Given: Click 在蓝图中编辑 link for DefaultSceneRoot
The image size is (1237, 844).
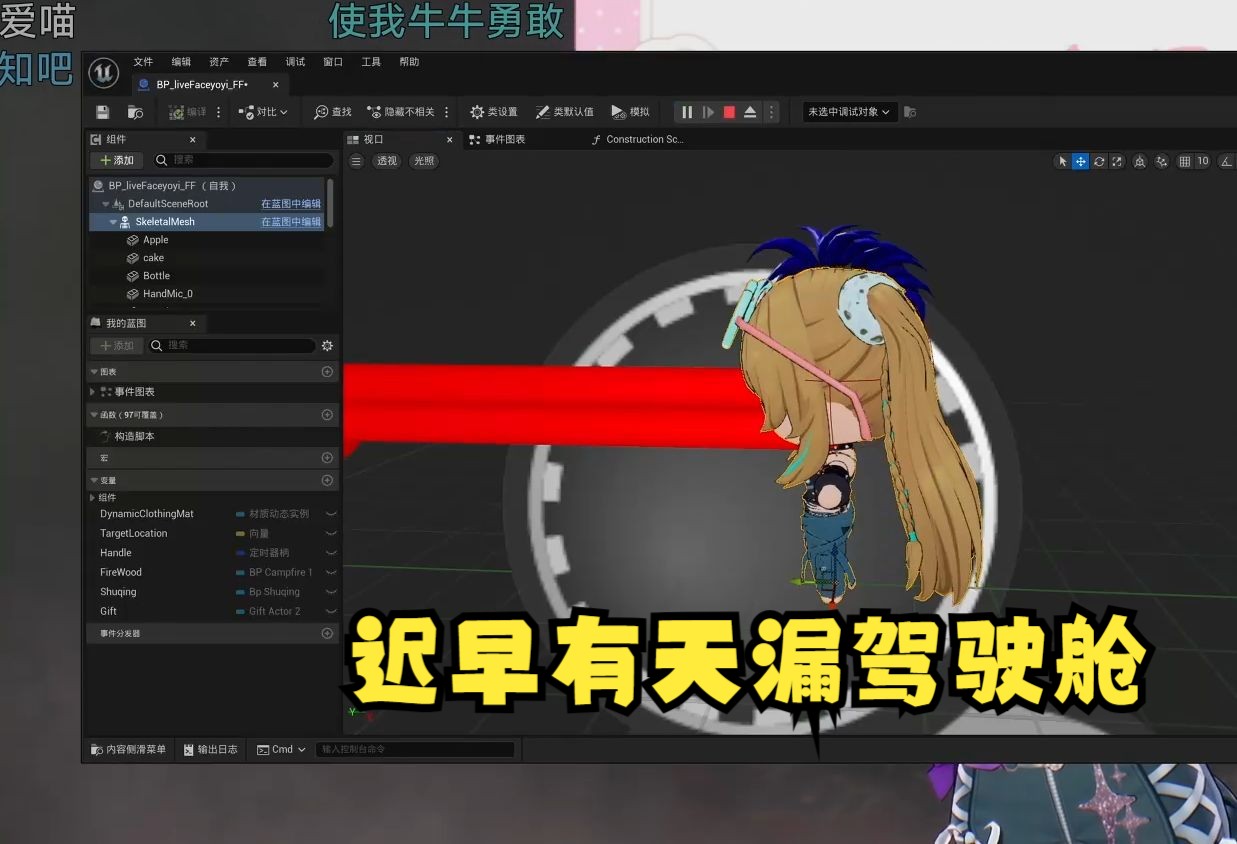Looking at the screenshot, I should 291,204.
